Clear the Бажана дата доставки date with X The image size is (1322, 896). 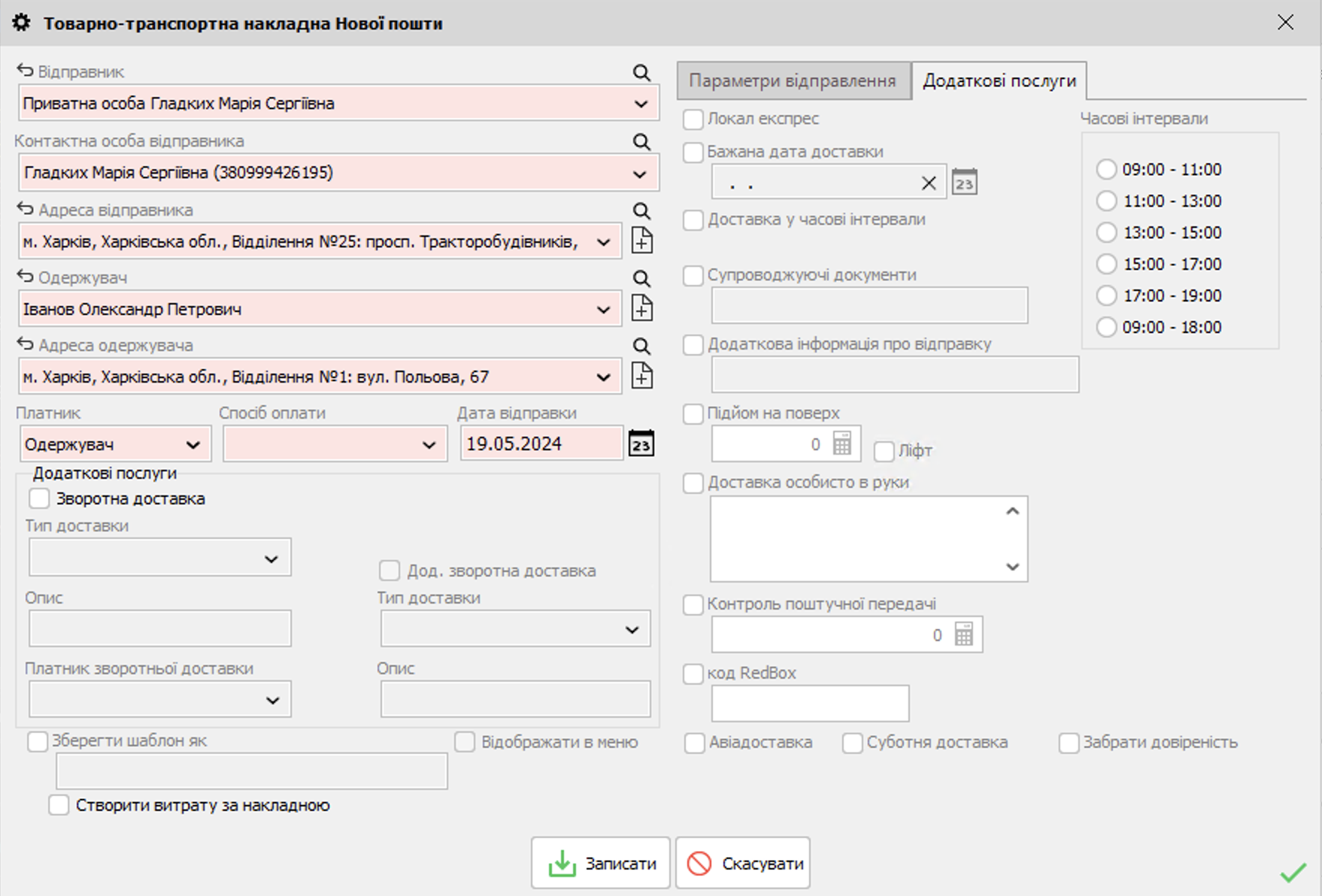pos(929,181)
